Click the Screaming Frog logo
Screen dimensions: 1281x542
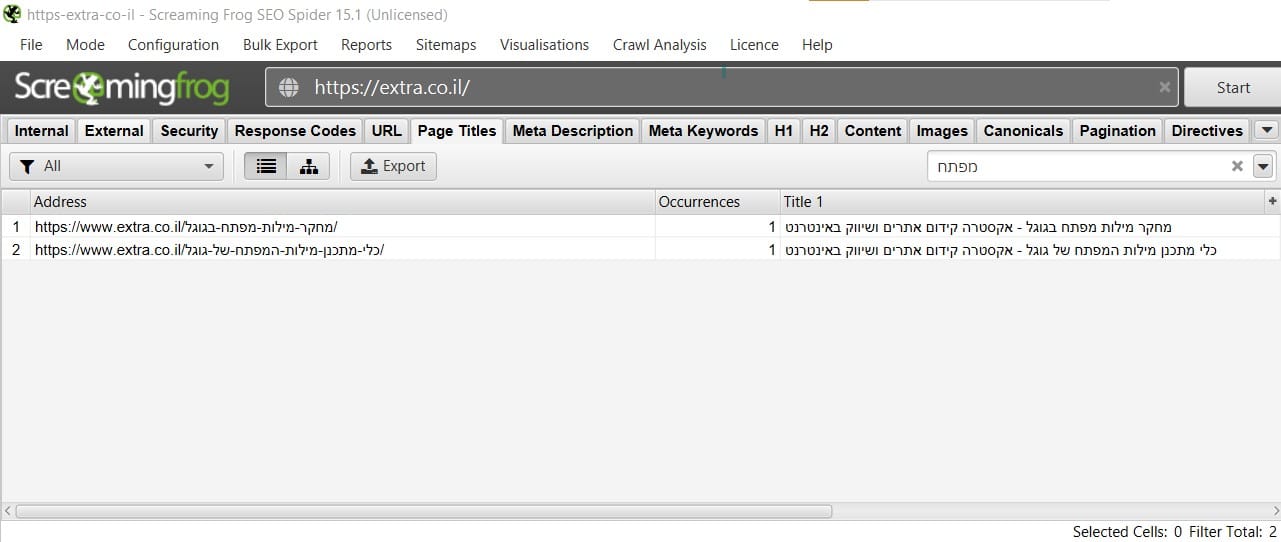121,88
